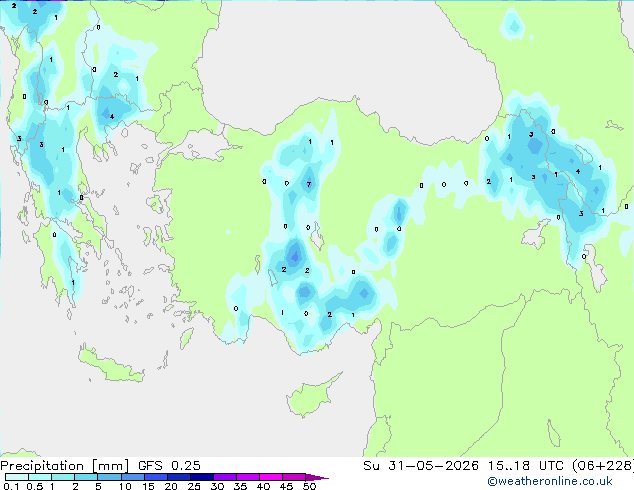Choose the 20–25 mm dark blue swatch
Screen dimensions: 634x490
[179, 477]
